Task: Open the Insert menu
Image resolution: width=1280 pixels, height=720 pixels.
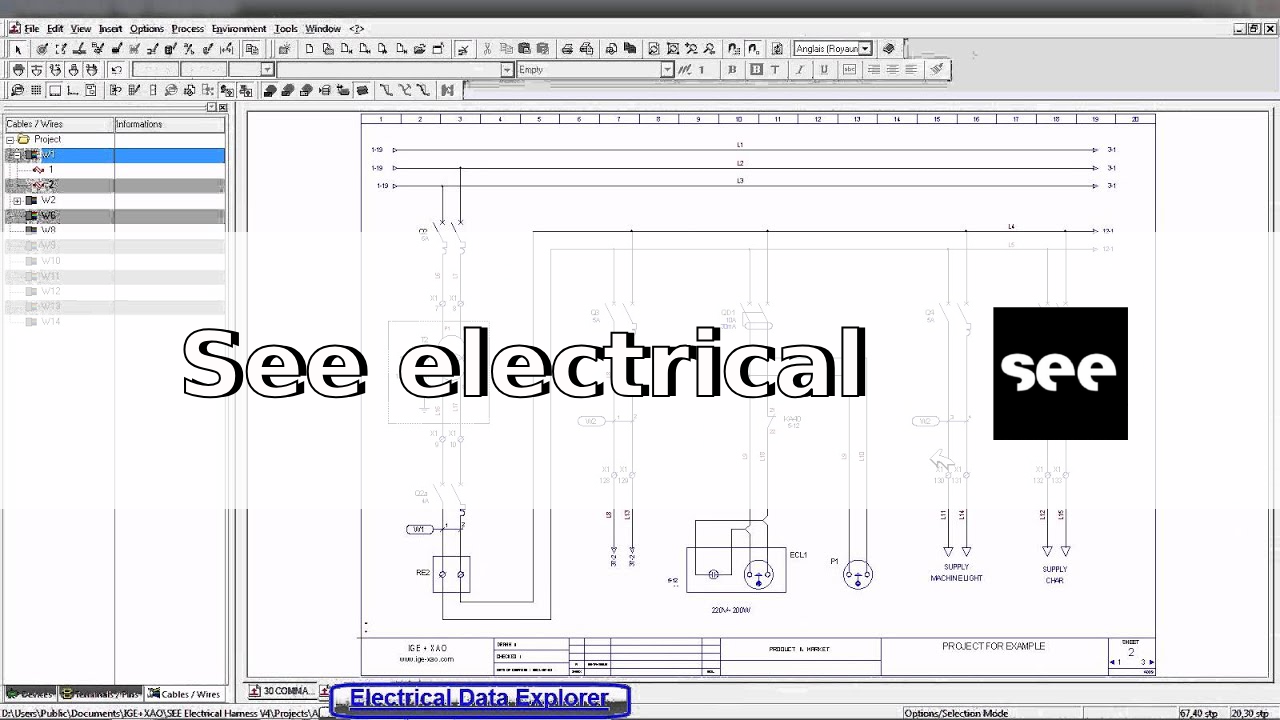Action: coord(110,29)
